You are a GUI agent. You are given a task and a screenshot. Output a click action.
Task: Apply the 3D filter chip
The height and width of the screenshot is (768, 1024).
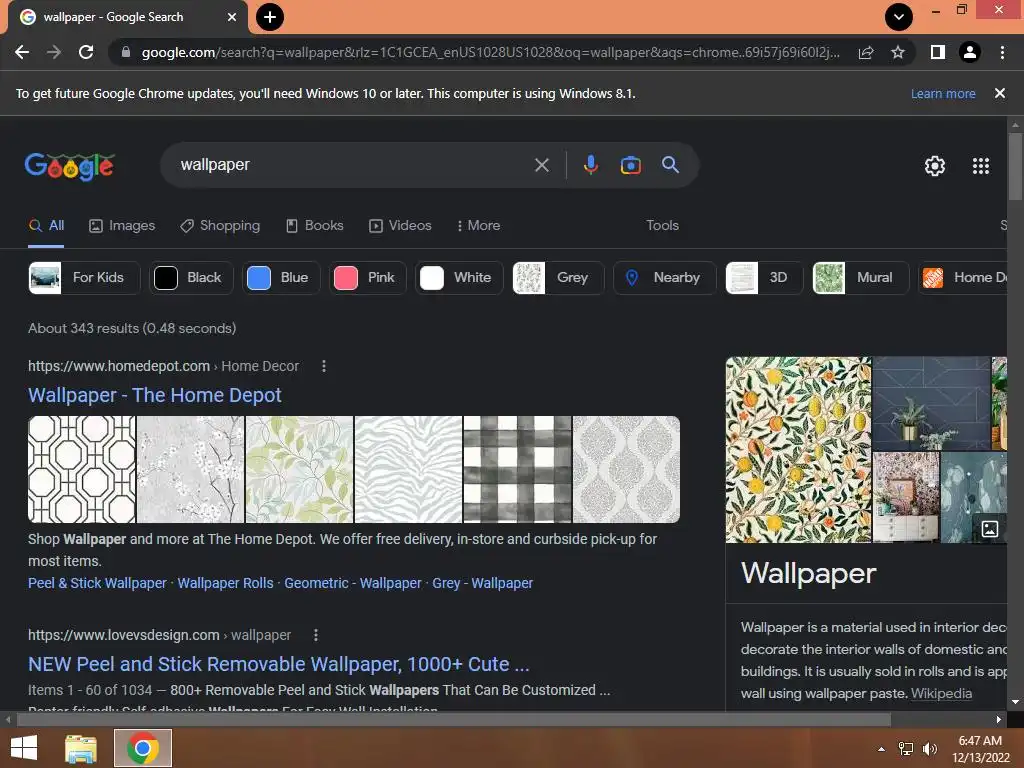tap(764, 278)
